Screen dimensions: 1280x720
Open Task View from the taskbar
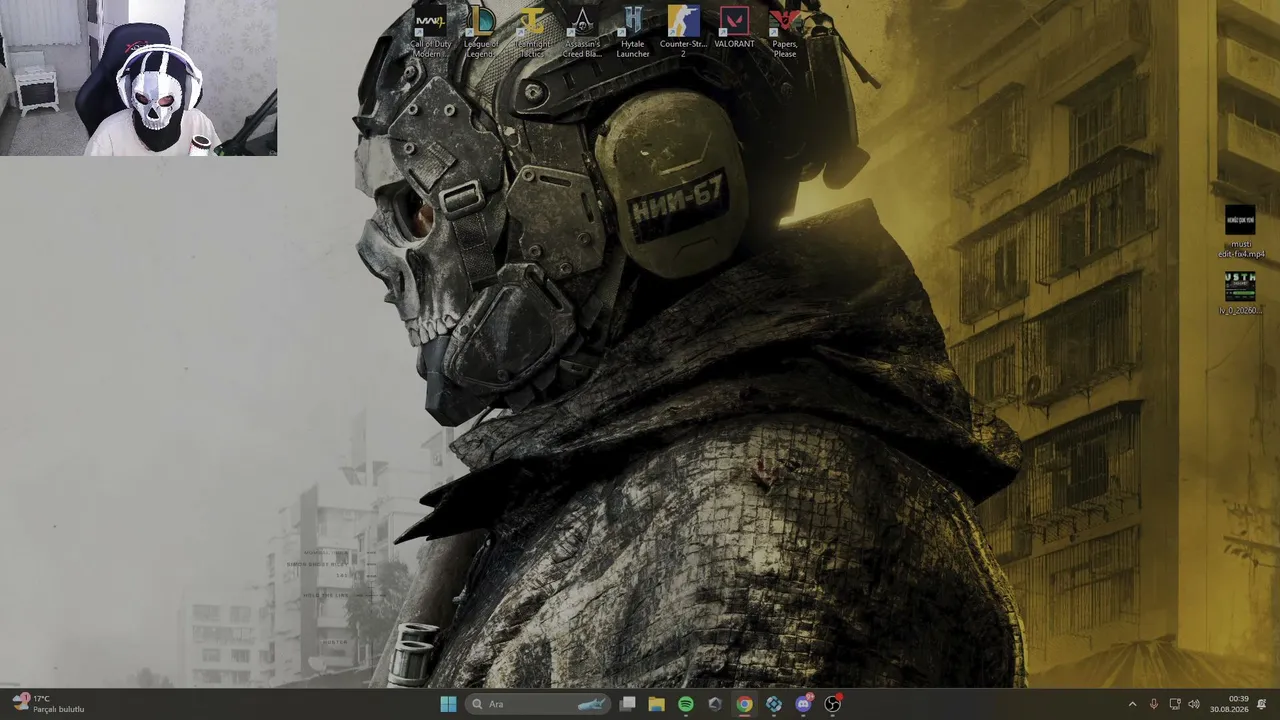(x=627, y=704)
